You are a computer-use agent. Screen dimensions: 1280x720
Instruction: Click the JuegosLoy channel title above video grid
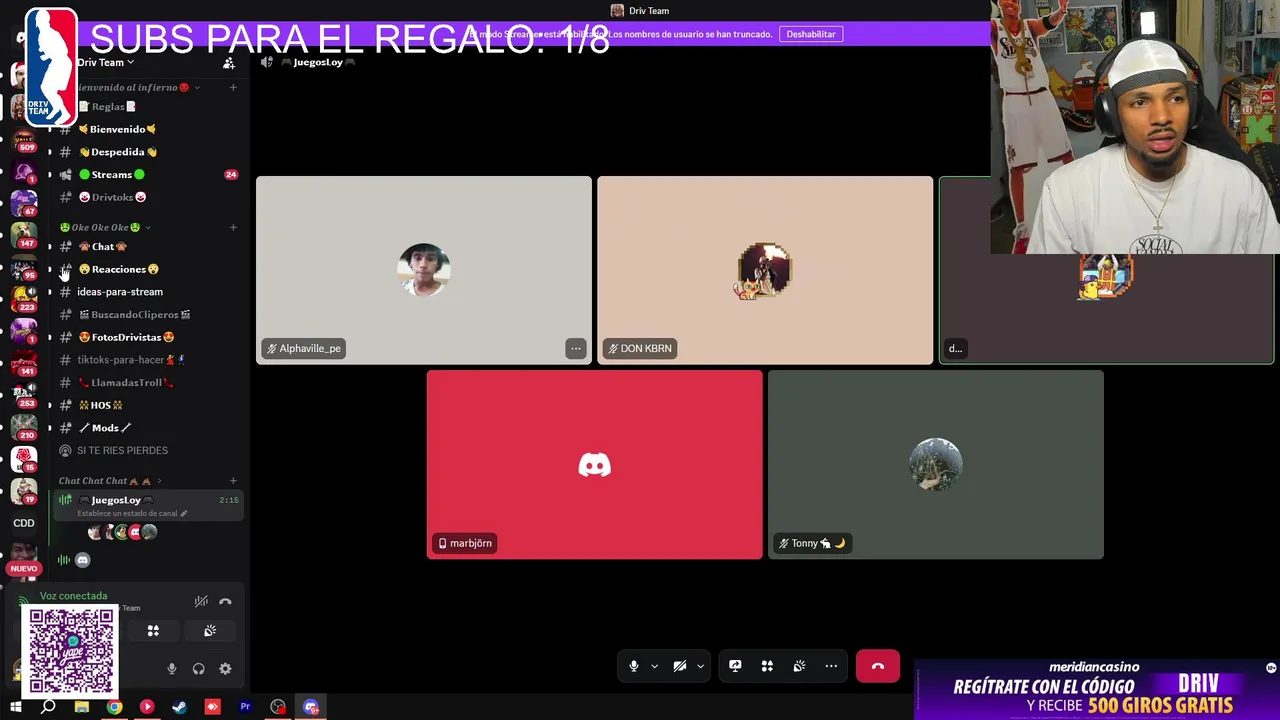tap(318, 62)
